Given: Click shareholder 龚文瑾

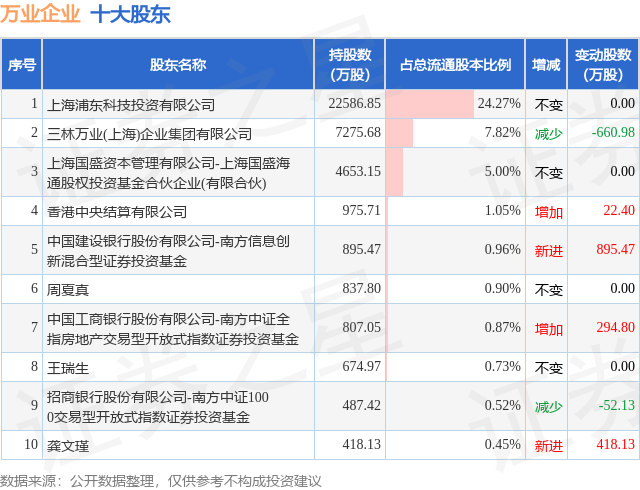Looking at the screenshot, I should pos(68,446).
